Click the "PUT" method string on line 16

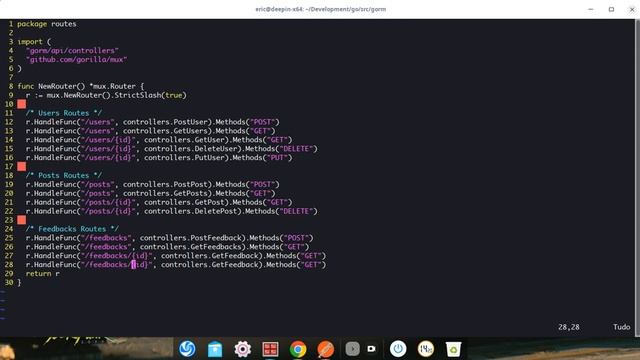pos(278,158)
